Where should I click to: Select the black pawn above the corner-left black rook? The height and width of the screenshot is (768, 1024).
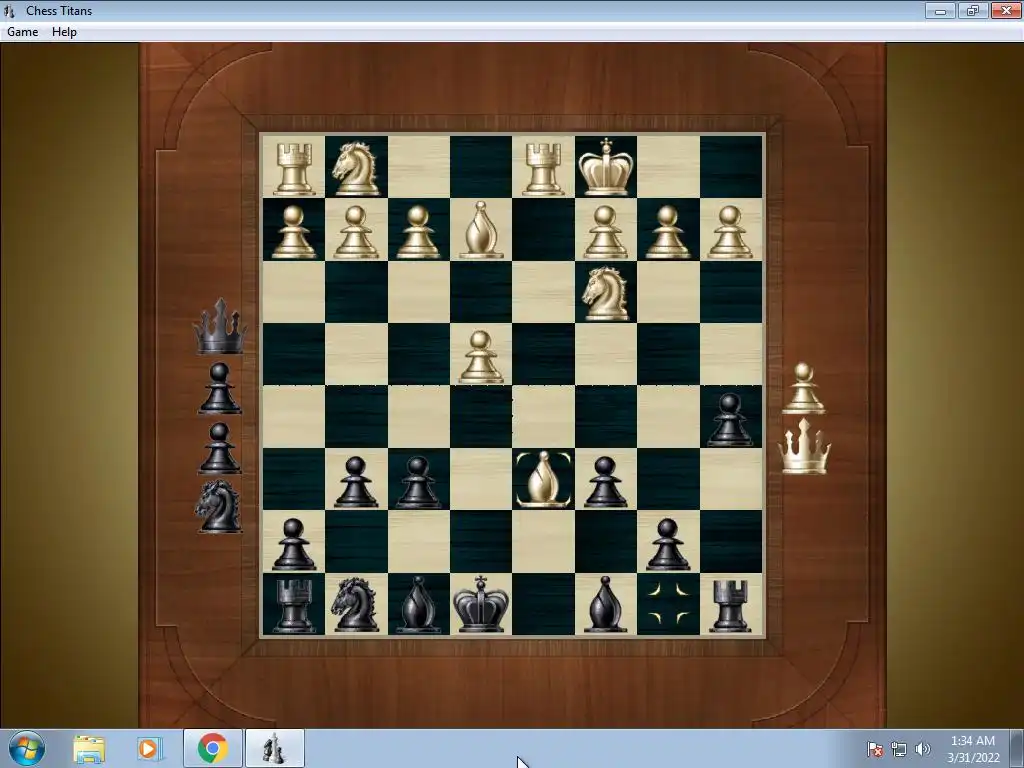point(294,545)
